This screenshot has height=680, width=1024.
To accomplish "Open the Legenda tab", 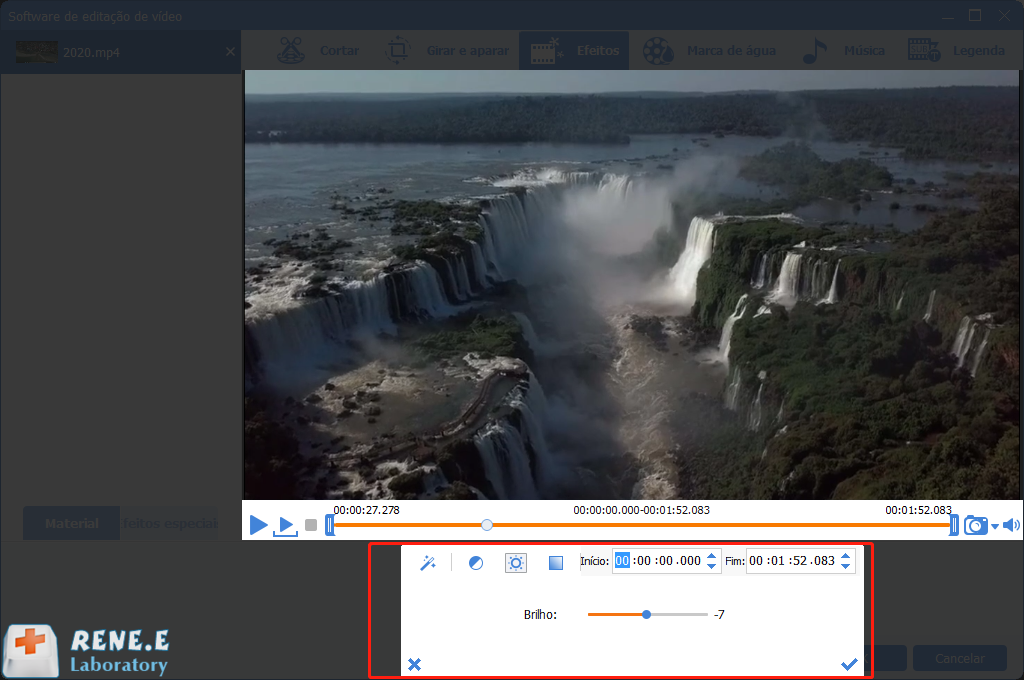I will (x=957, y=50).
